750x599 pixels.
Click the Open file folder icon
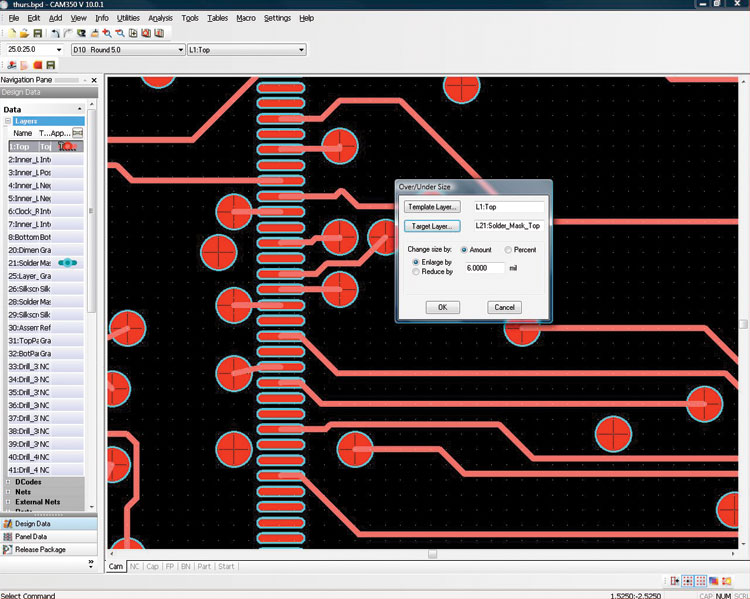[x=24, y=33]
